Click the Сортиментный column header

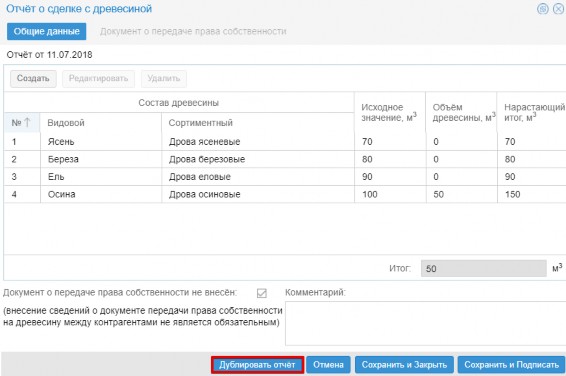(258, 123)
